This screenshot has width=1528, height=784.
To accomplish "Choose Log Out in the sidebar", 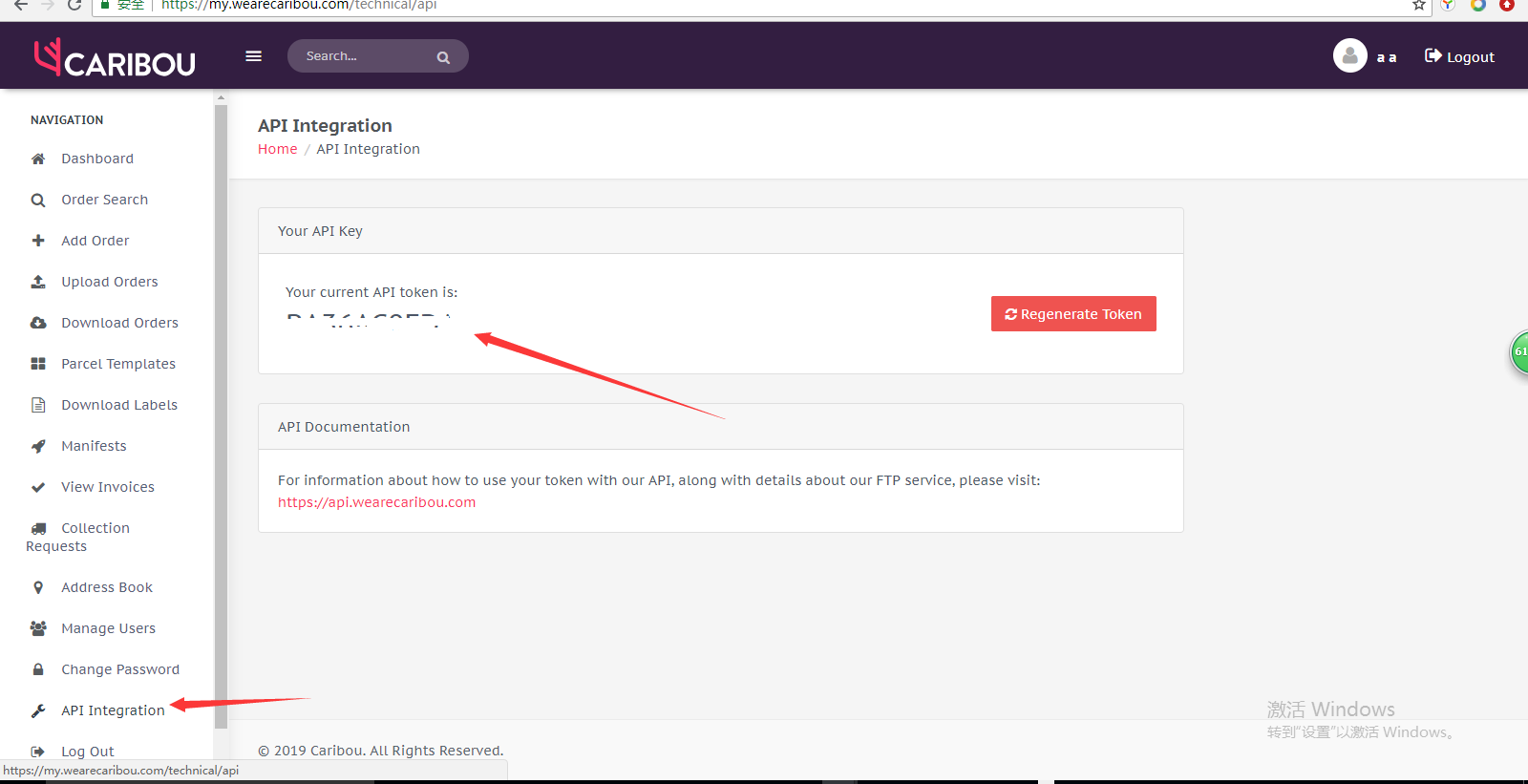I will pos(88,752).
